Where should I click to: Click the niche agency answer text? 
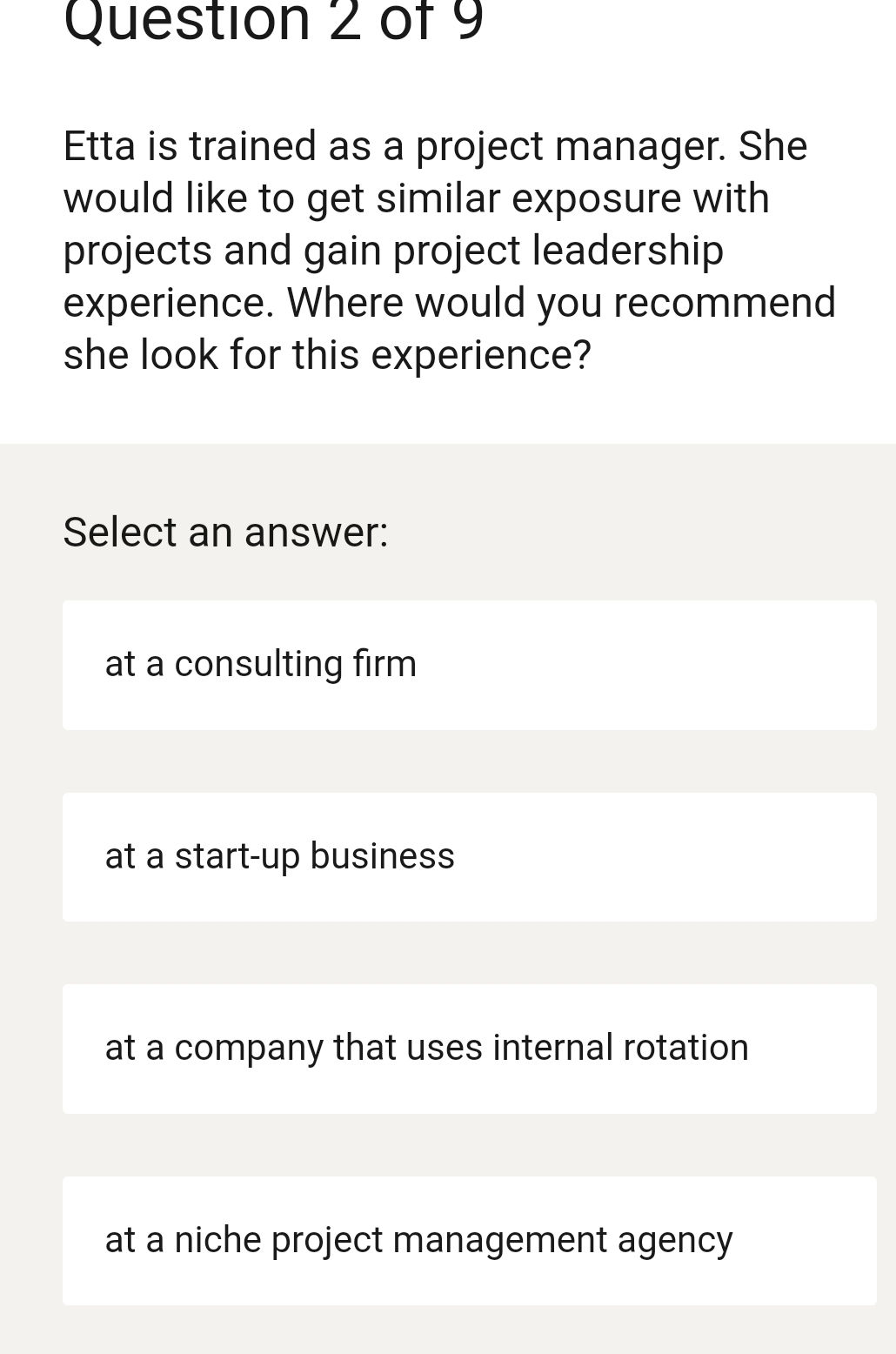click(418, 1241)
